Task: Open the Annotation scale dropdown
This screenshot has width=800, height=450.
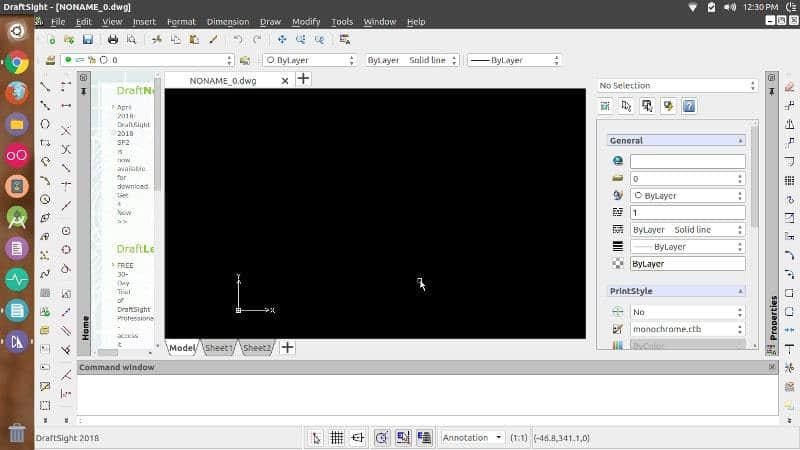Action: pyautogui.click(x=473, y=437)
